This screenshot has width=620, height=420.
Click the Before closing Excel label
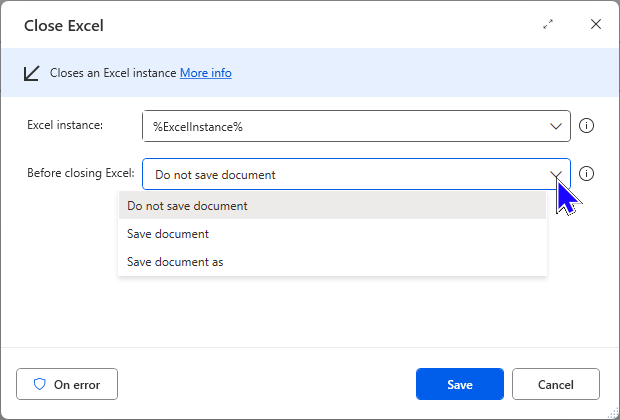tap(81, 173)
